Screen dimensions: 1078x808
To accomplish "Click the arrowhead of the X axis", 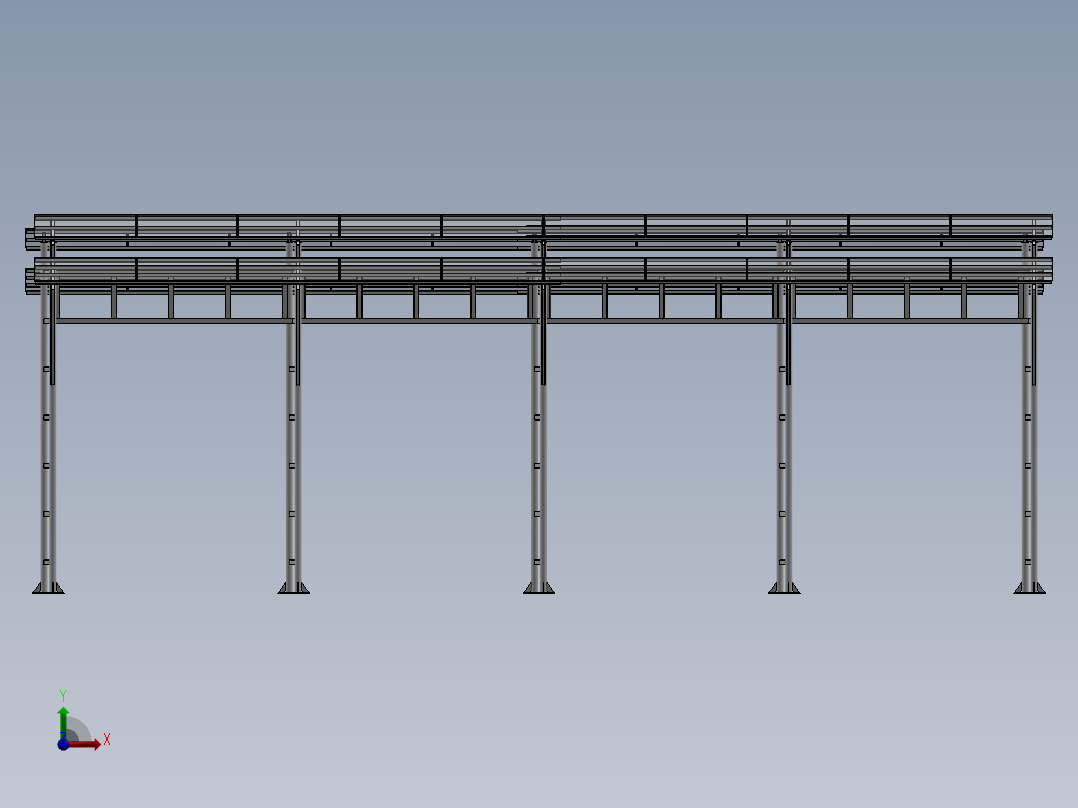I will tap(96, 744).
